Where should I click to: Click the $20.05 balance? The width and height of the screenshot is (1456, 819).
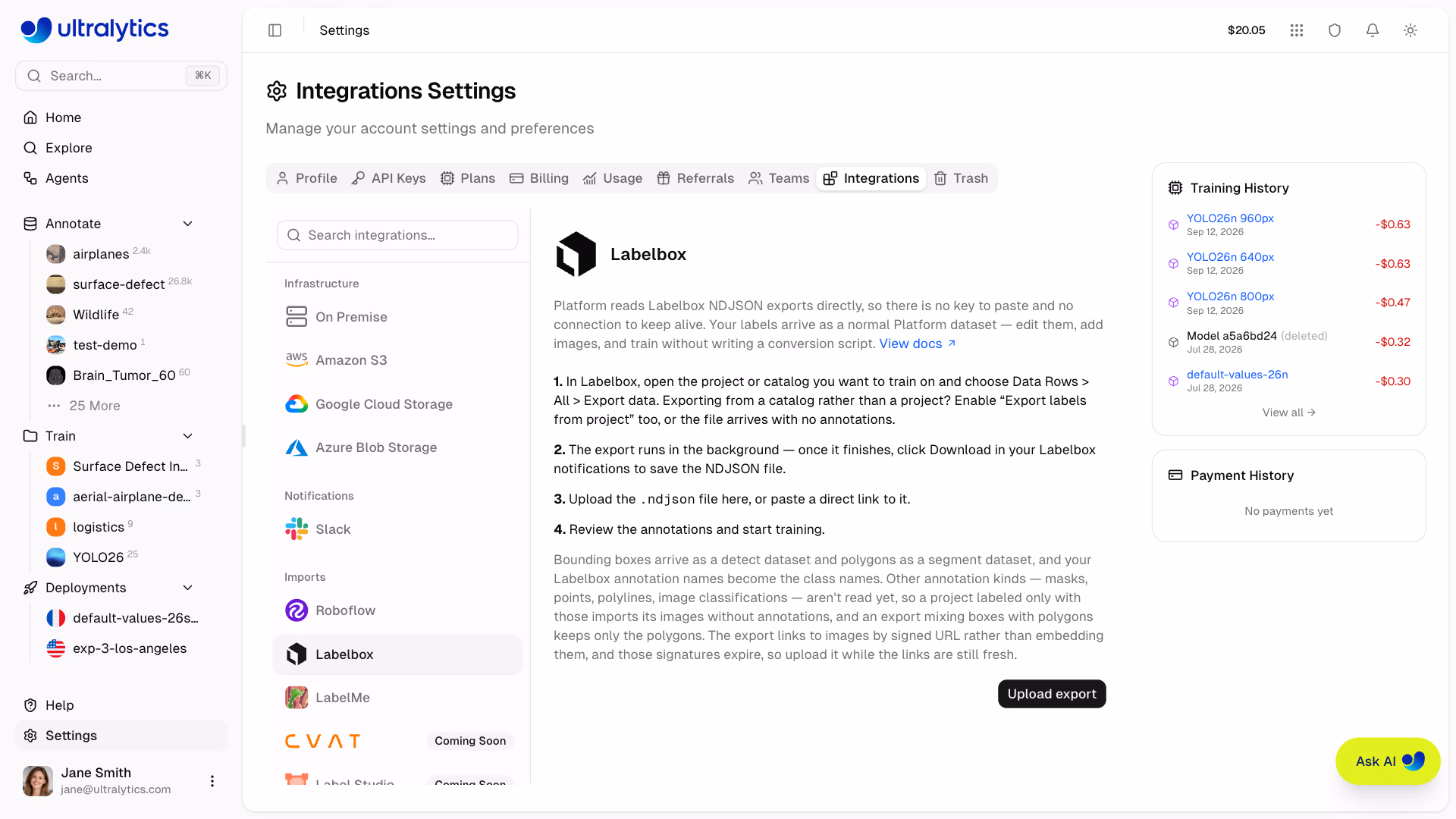click(1246, 30)
